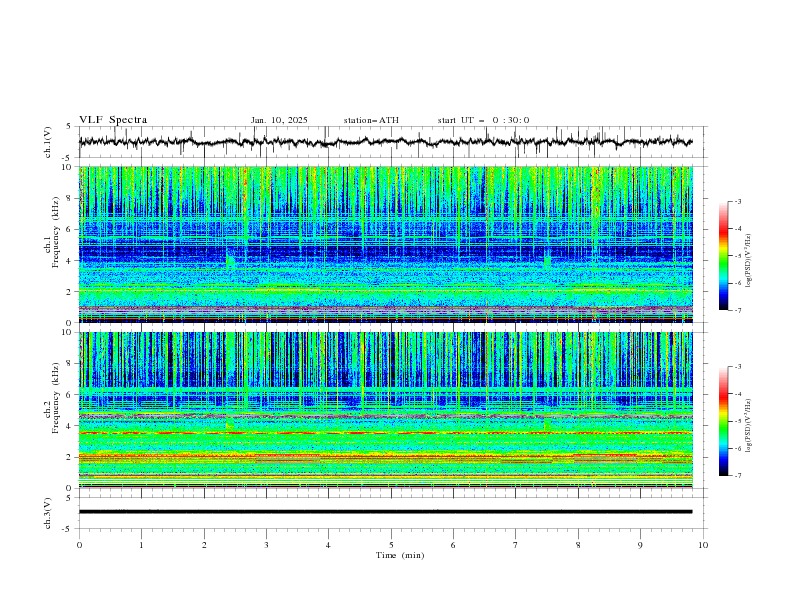Image resolution: width=792 pixels, height=612 pixels.
Task: Click the ch.1 color bar "log(PSD)(V²/Hz)" label
Action: tap(748, 261)
